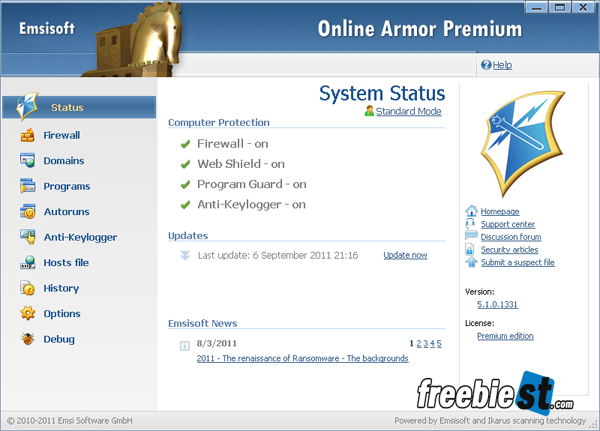Open the Security articles link
The height and width of the screenshot is (431, 600).
pyautogui.click(x=509, y=250)
